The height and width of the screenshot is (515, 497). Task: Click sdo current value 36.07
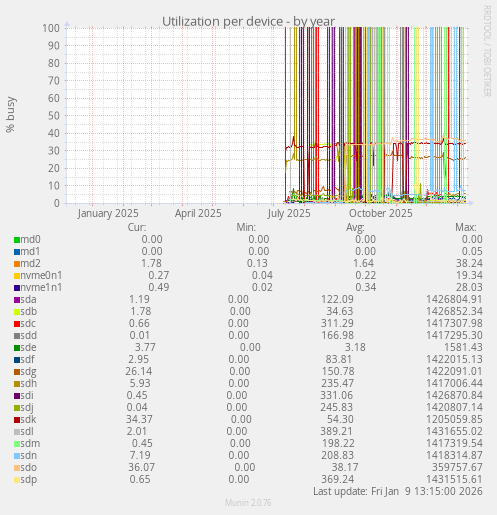[x=142, y=467]
